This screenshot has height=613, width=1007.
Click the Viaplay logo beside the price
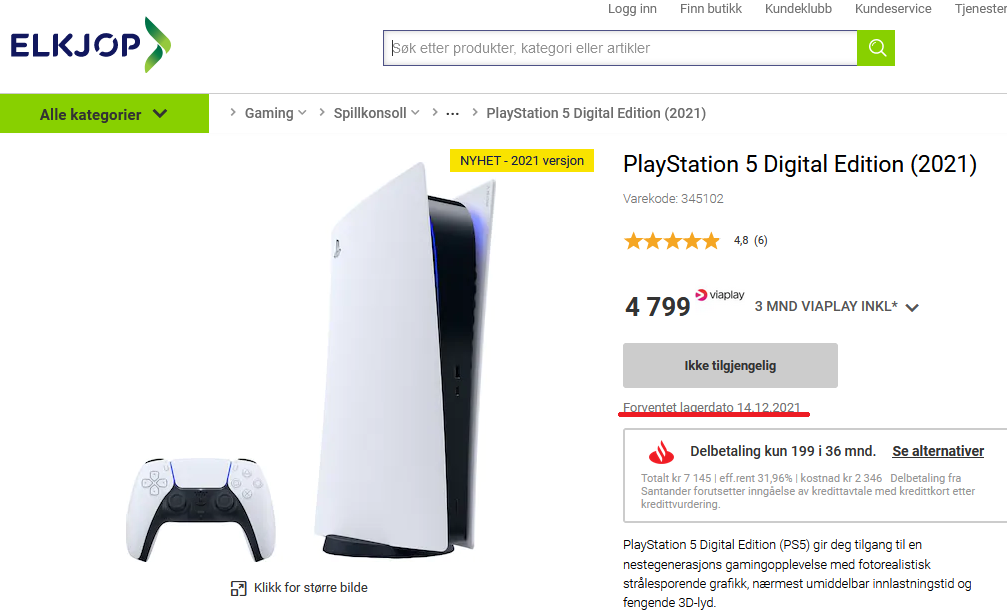720,295
